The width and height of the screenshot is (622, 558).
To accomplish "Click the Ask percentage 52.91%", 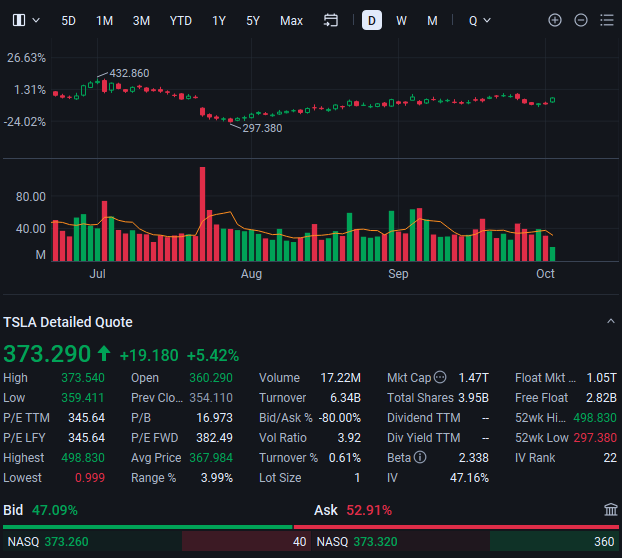I will [x=369, y=510].
